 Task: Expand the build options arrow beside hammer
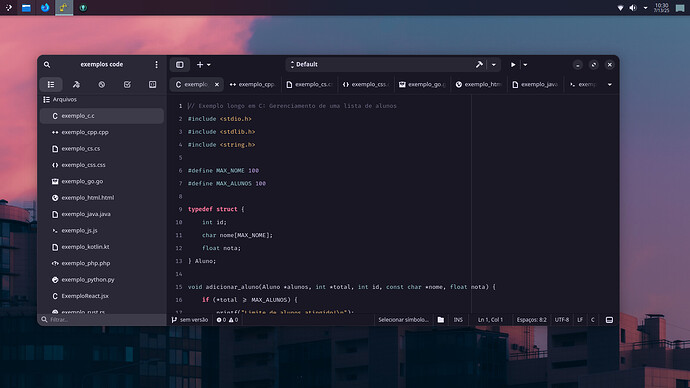pyautogui.click(x=494, y=65)
